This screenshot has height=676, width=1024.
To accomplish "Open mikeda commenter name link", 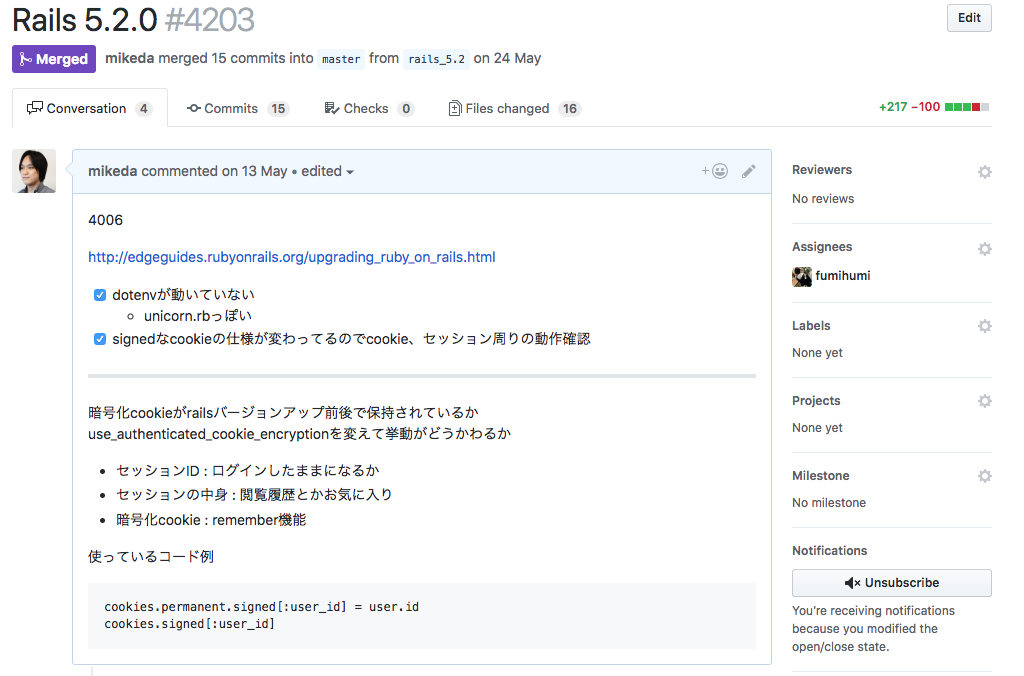I will pyautogui.click(x=112, y=171).
